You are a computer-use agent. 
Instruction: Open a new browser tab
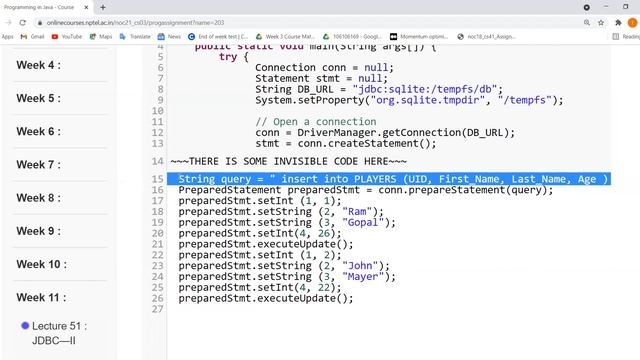pyautogui.click(x=103, y=7)
